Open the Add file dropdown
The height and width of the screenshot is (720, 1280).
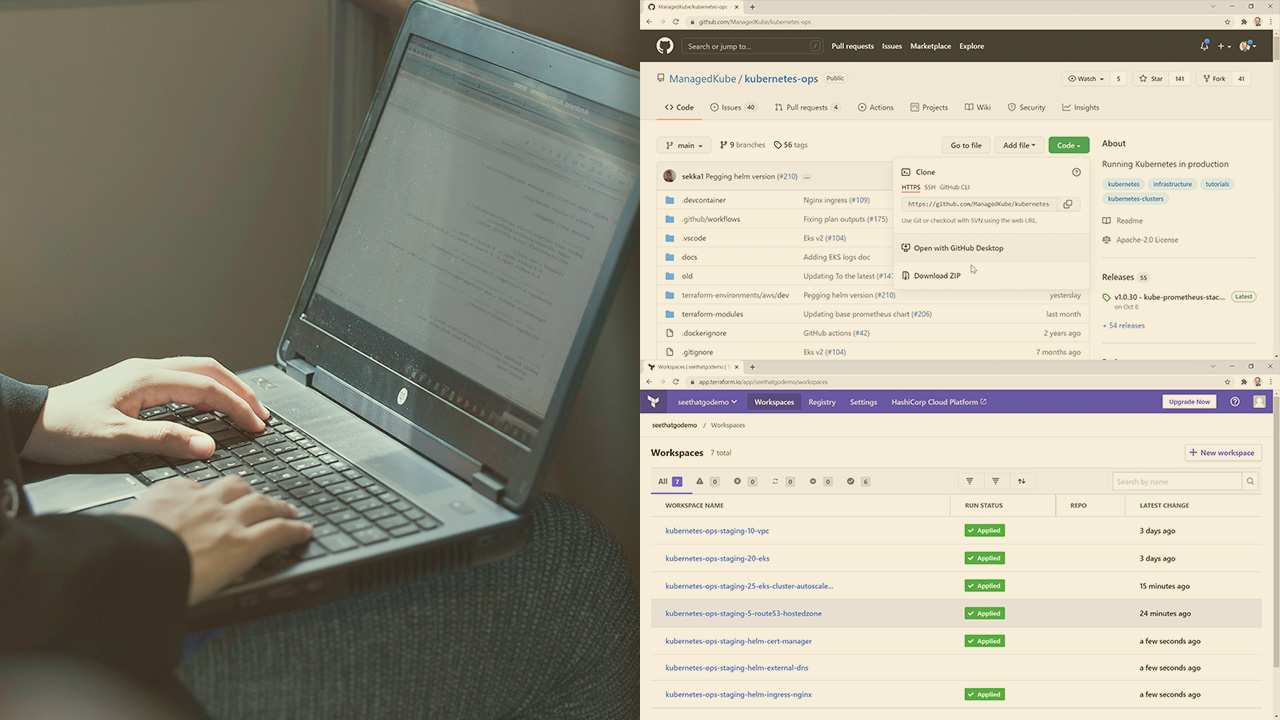click(x=1019, y=145)
